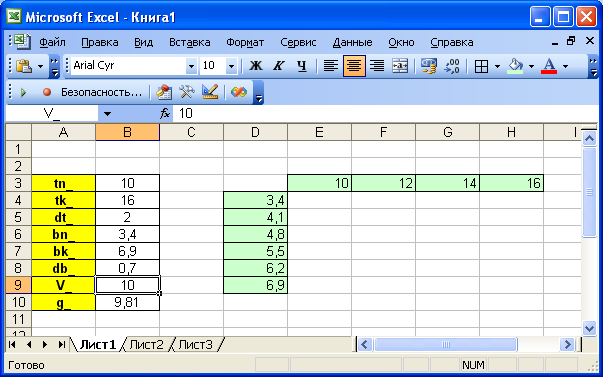Open the Правка menu
The height and width of the screenshot is (377, 603).
(x=100, y=42)
